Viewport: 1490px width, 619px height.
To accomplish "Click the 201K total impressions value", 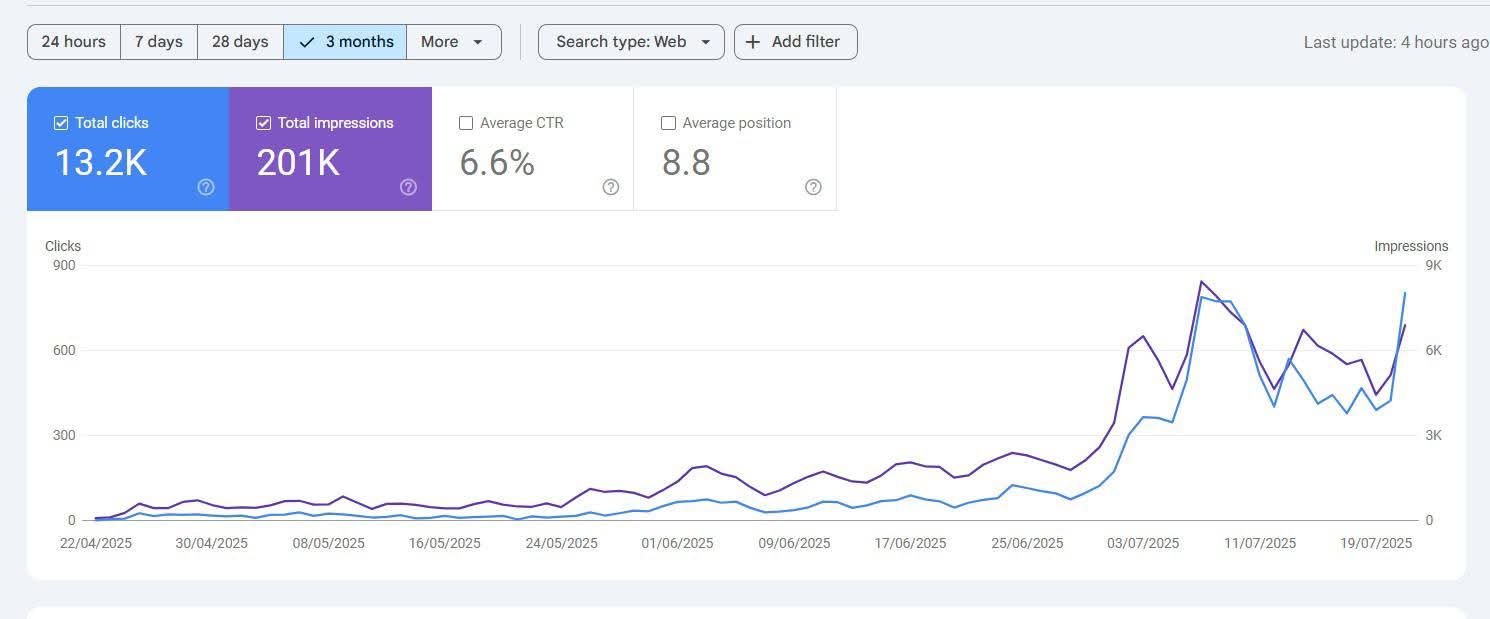I will 298,162.
